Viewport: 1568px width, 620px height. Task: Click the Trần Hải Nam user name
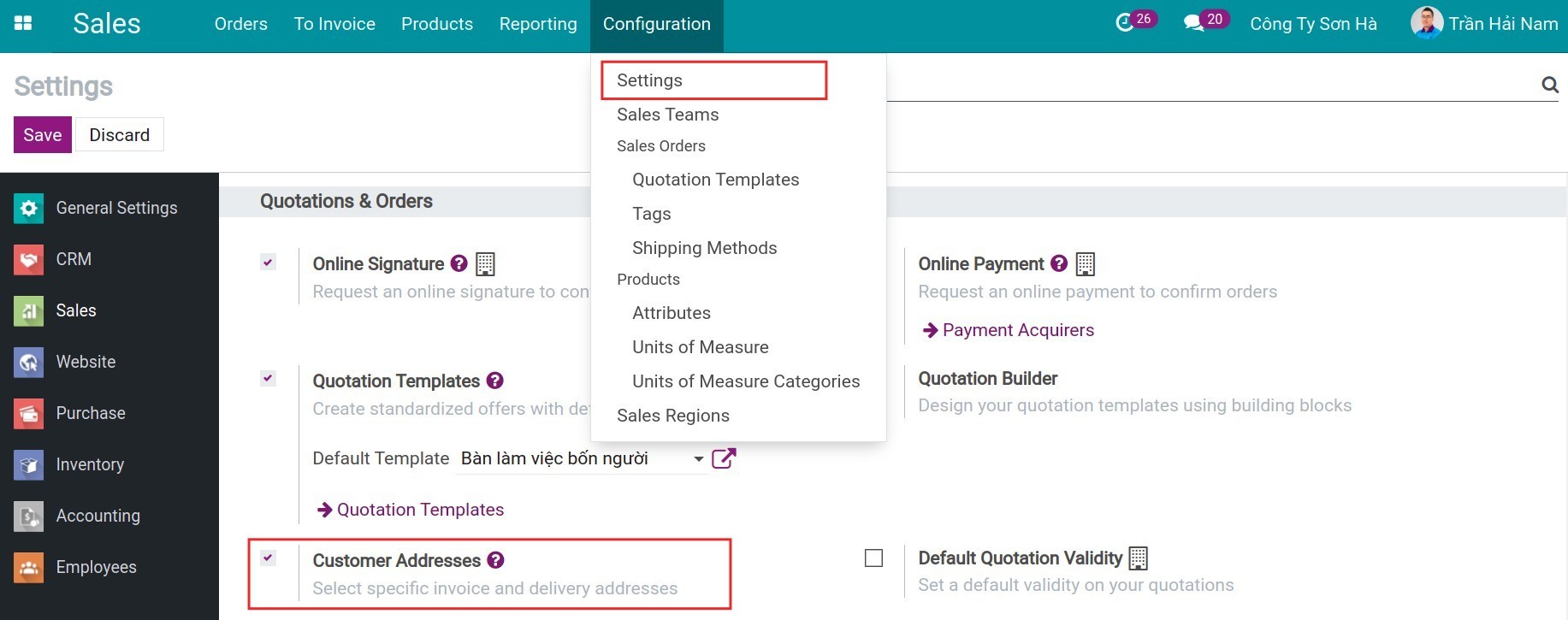[1503, 24]
